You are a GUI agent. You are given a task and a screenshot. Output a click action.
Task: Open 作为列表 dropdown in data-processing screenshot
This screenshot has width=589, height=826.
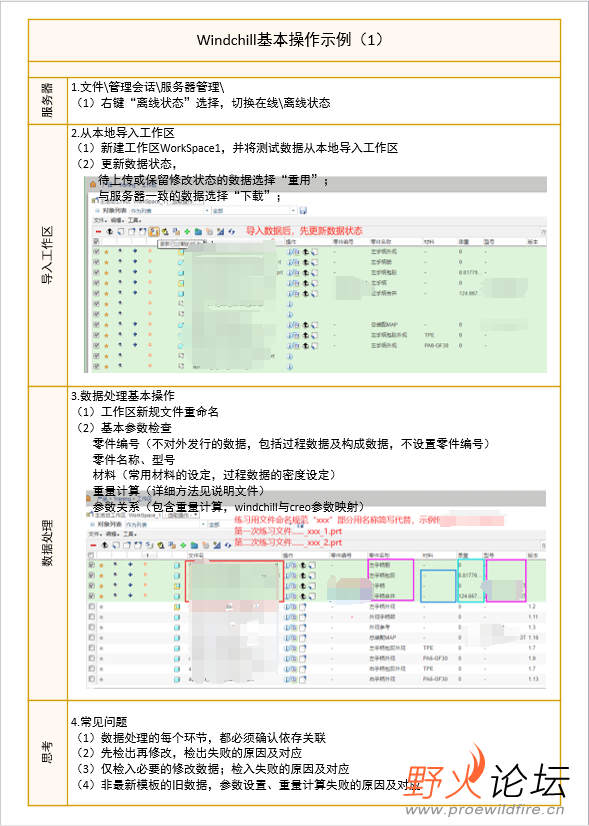point(165,525)
